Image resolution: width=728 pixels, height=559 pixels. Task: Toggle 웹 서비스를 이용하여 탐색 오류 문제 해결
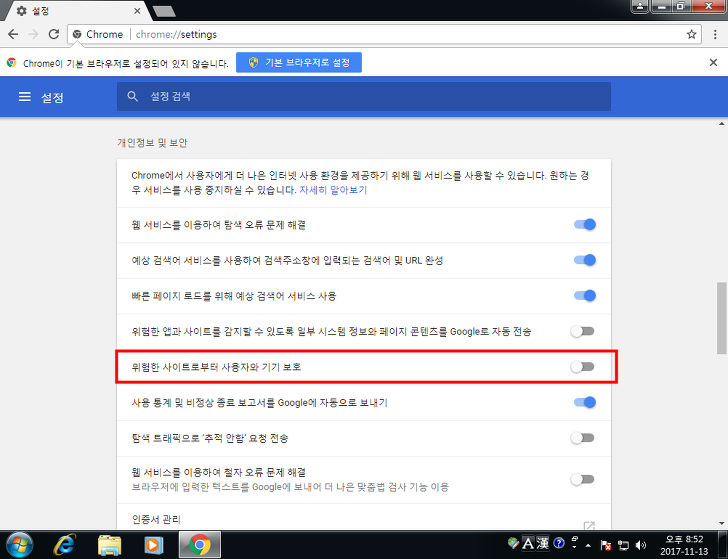pos(585,225)
